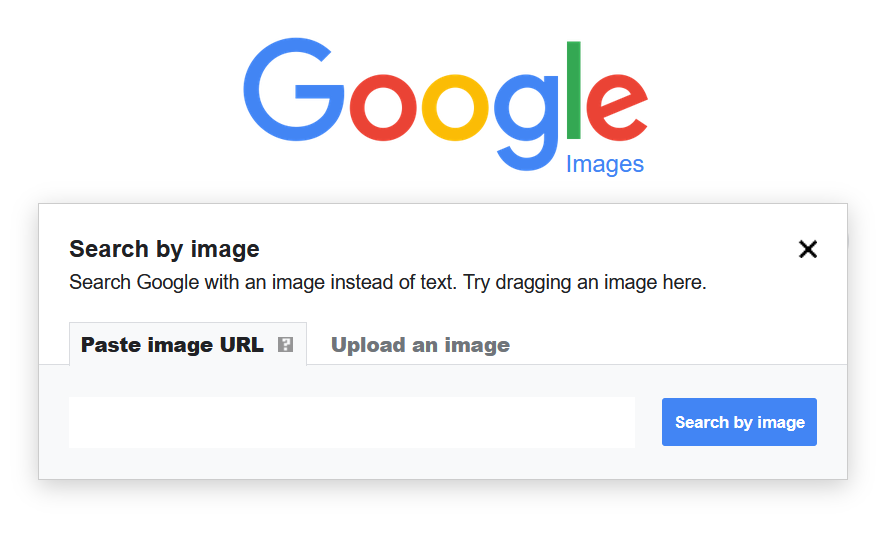Focus the image URL text field
Screen dimensions: 882x549
(352, 422)
